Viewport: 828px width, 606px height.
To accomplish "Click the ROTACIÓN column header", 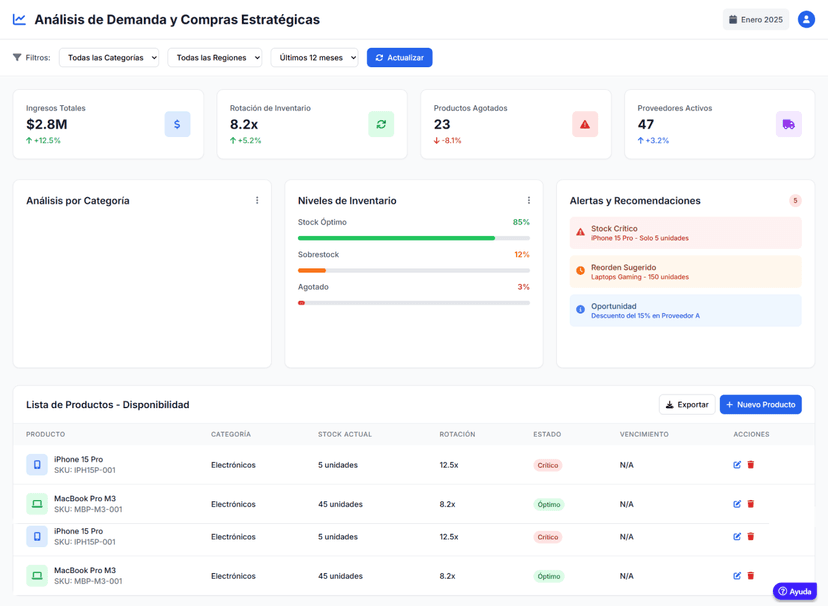I will (x=457, y=434).
